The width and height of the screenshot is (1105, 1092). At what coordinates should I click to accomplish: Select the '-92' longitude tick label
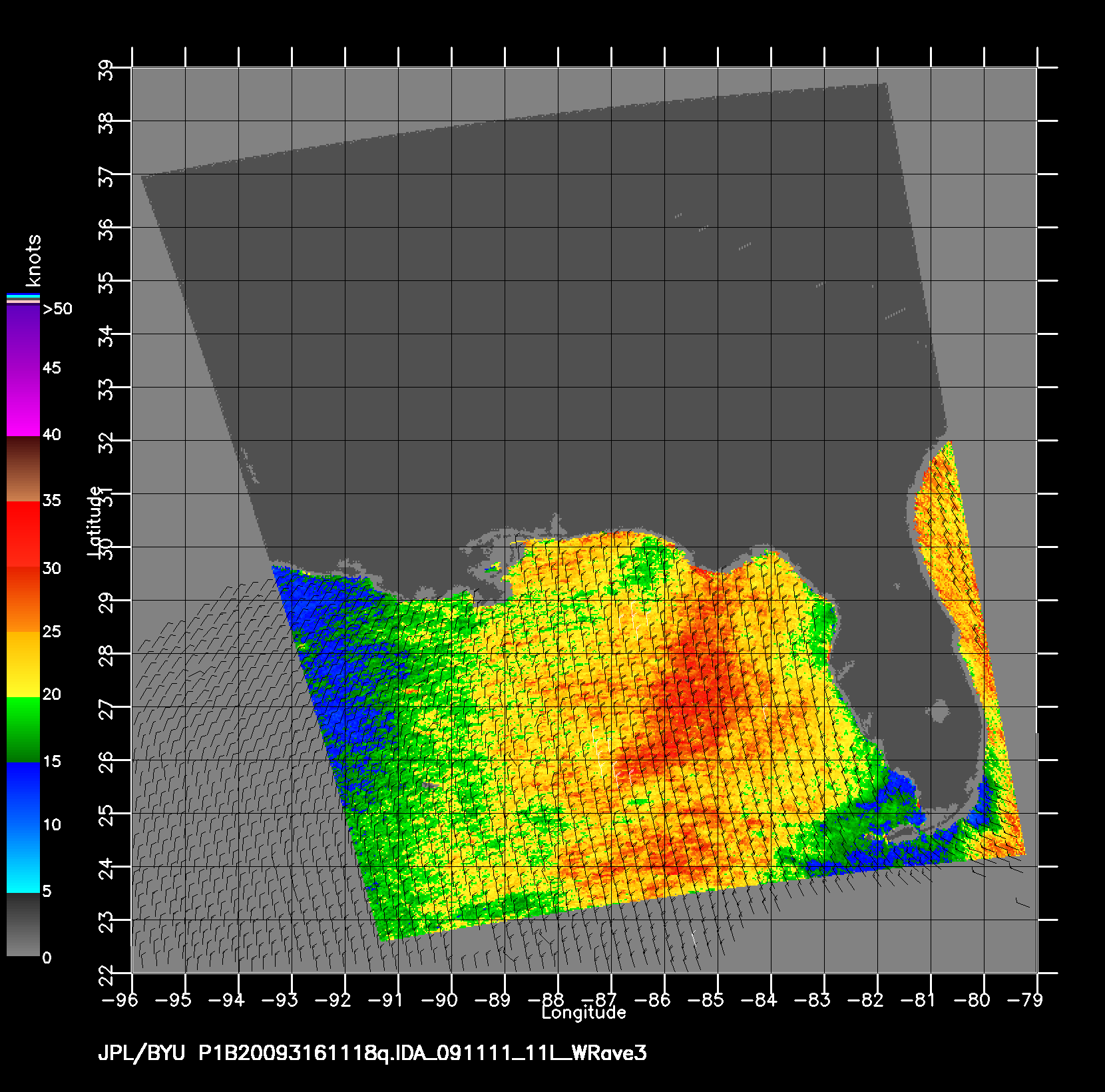(334, 1000)
